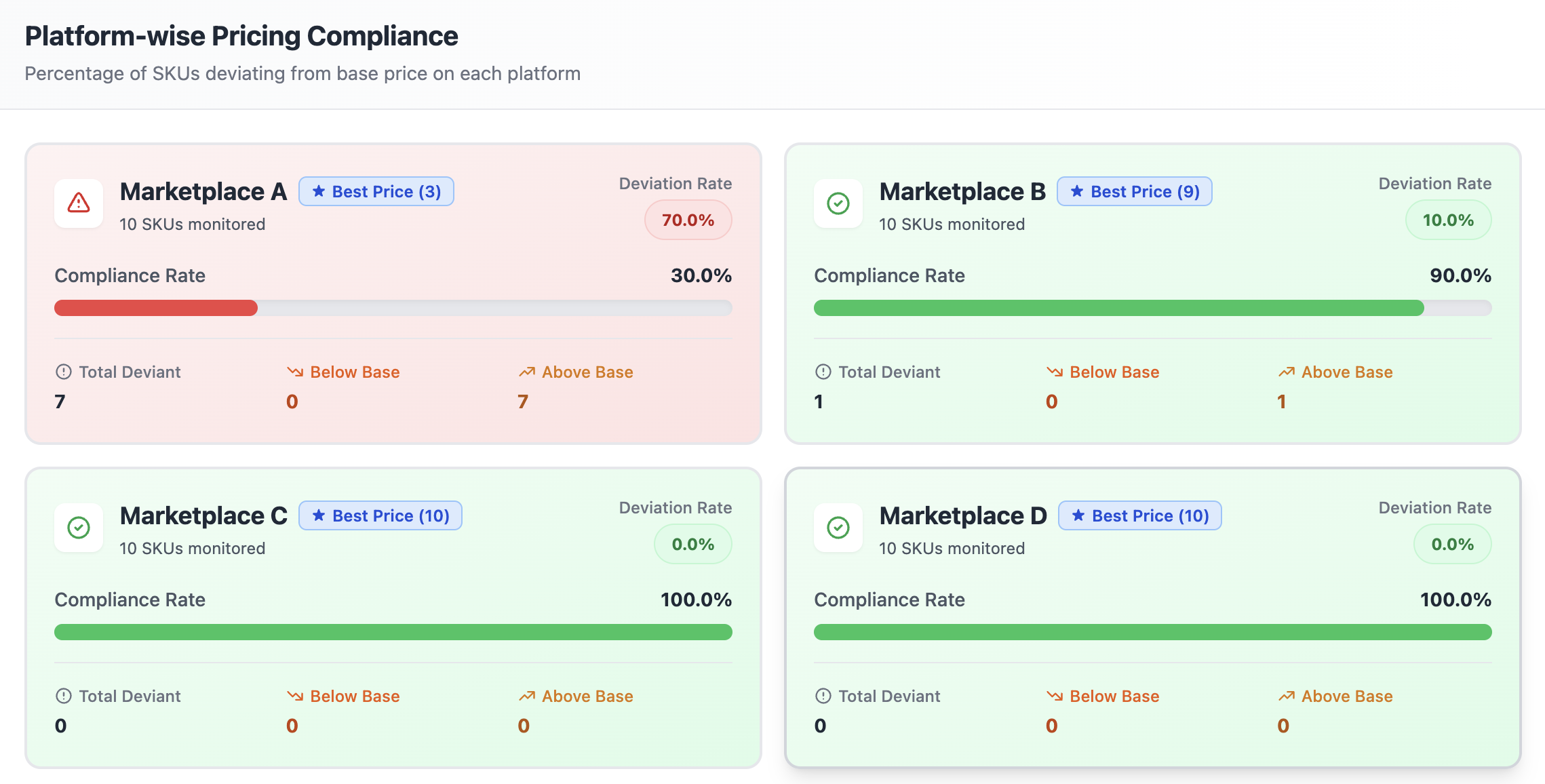Click the checkmark status icon for Marketplace D
This screenshot has height=784, width=1545.
tap(838, 528)
